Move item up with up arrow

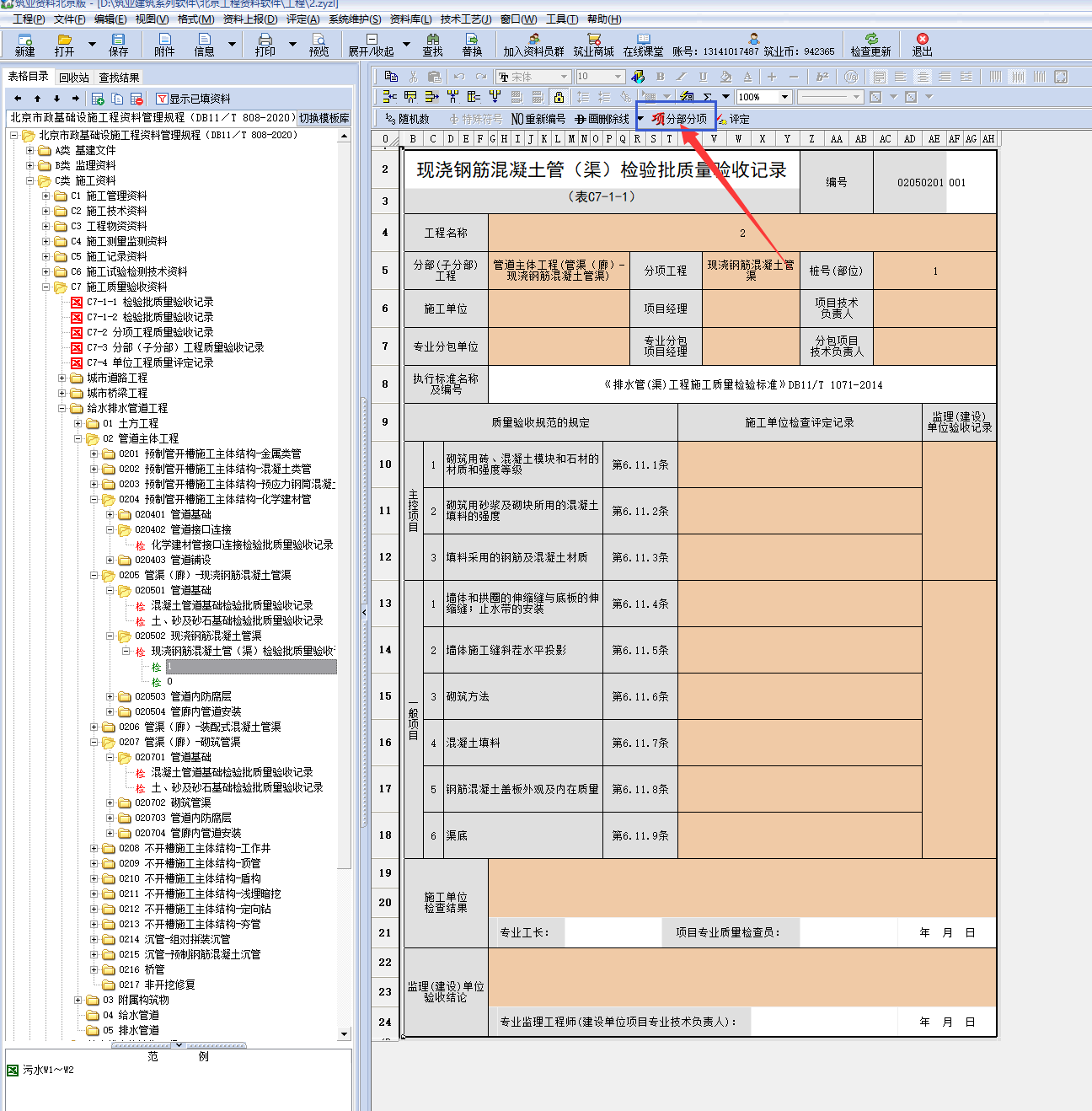click(x=37, y=99)
